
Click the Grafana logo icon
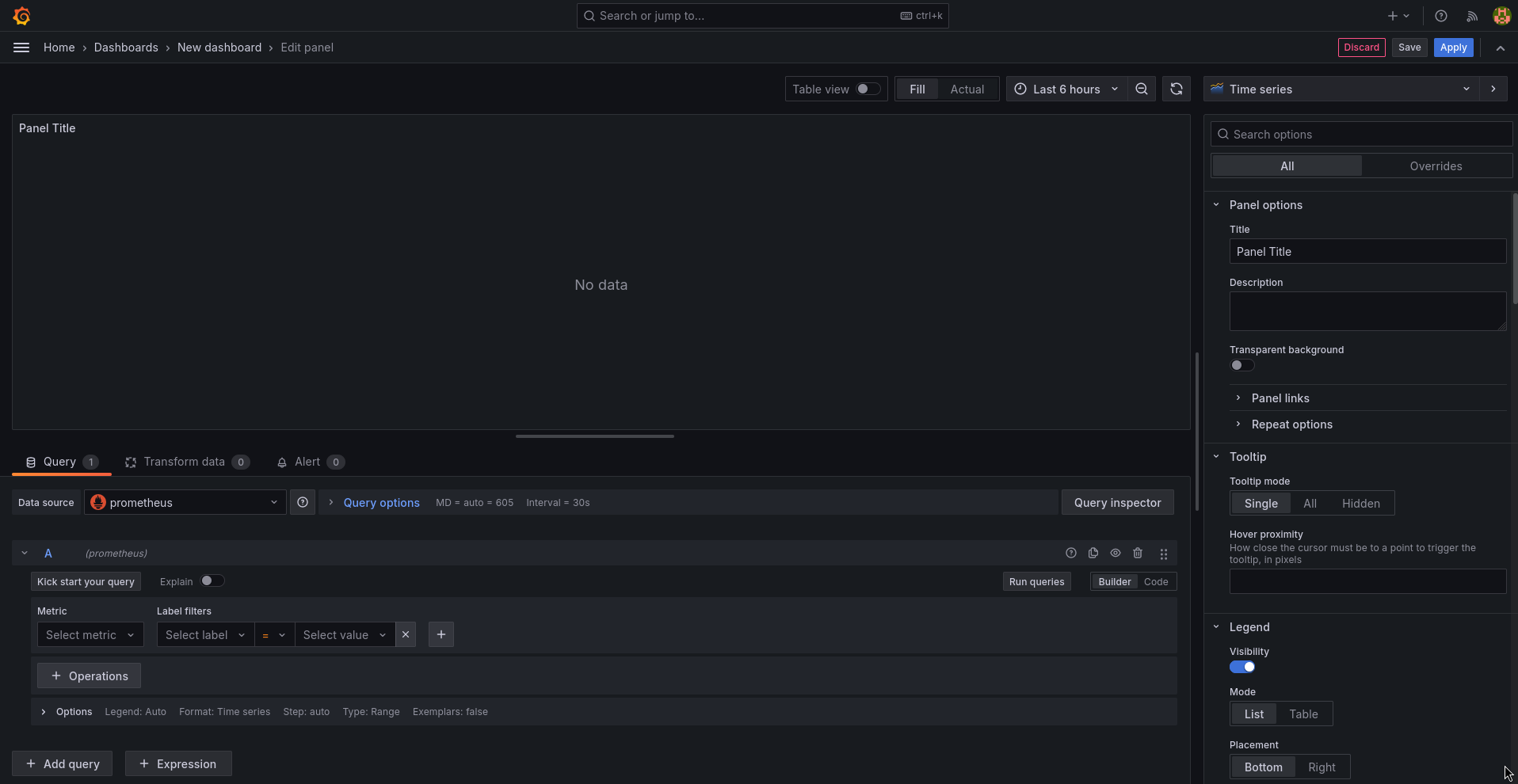(x=22, y=16)
